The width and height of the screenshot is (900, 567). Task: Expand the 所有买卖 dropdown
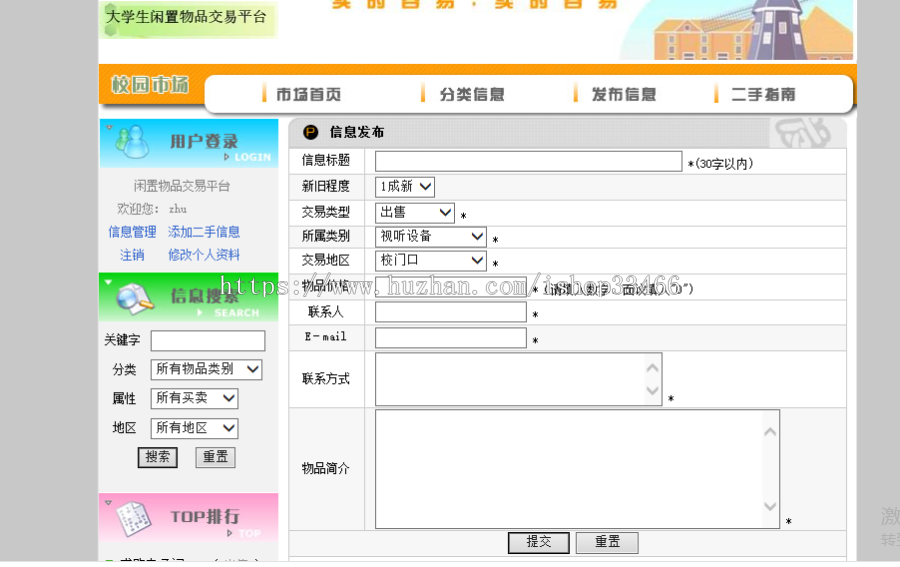point(195,398)
